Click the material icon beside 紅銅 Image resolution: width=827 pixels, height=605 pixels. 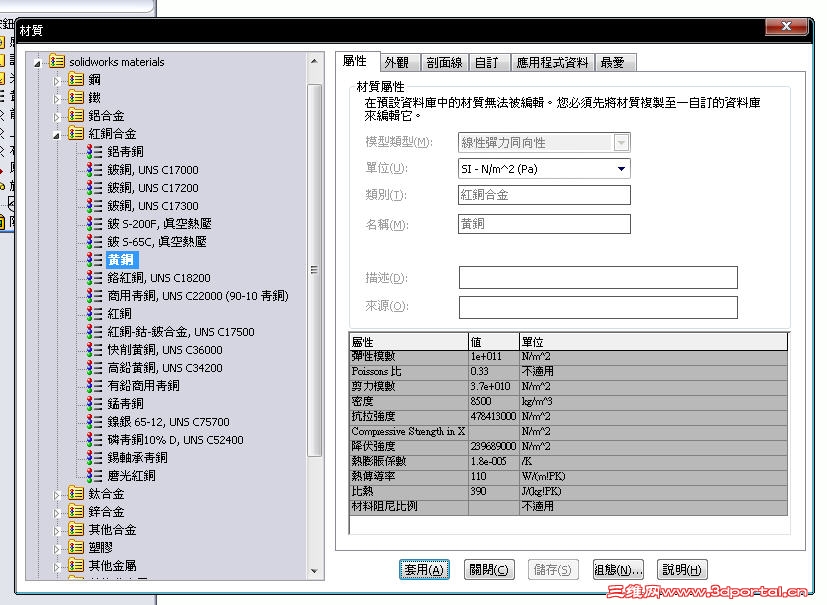coord(94,313)
